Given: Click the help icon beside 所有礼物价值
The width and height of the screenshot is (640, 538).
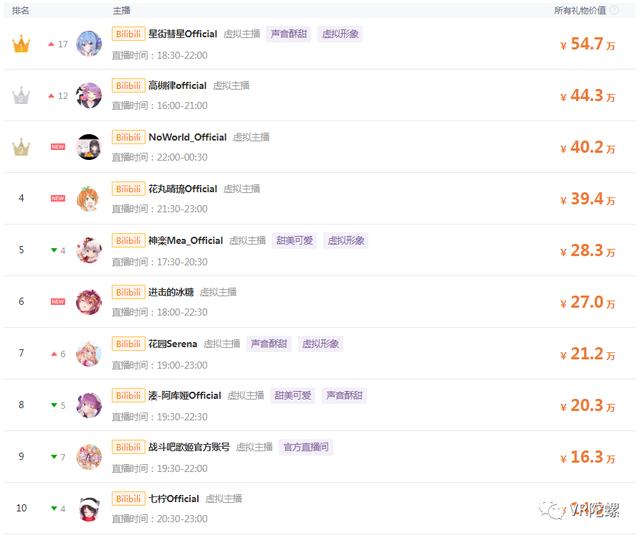Looking at the screenshot, I should (614, 11).
